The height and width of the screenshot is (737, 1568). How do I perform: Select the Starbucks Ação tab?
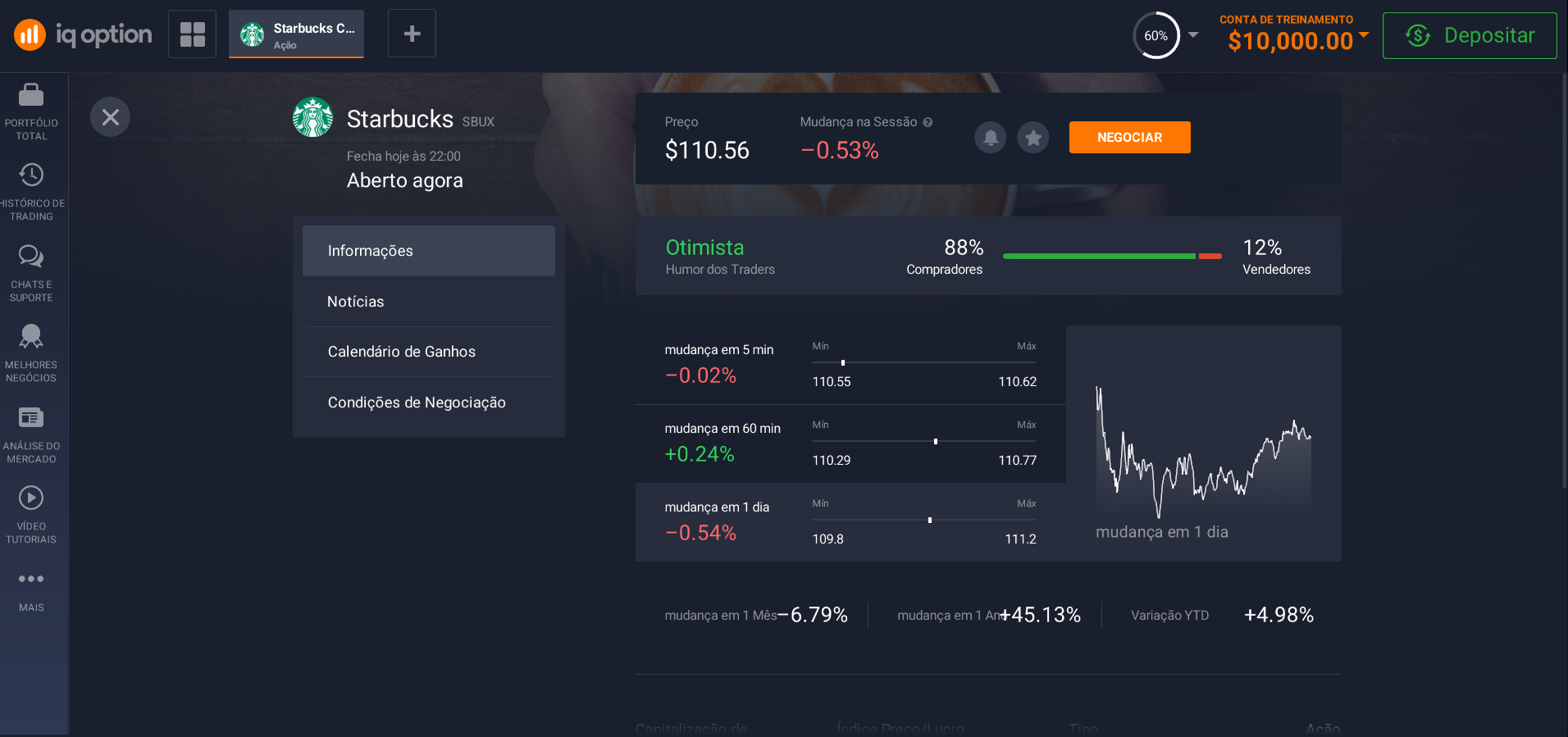point(296,34)
